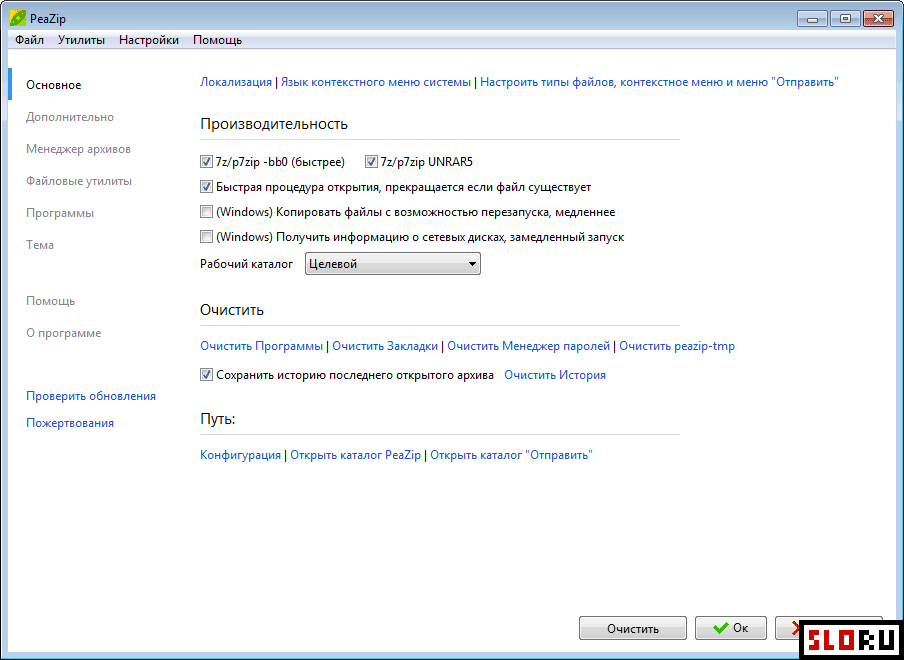
Task: Click Очистить Менеджер паролей link
Action: 529,346
